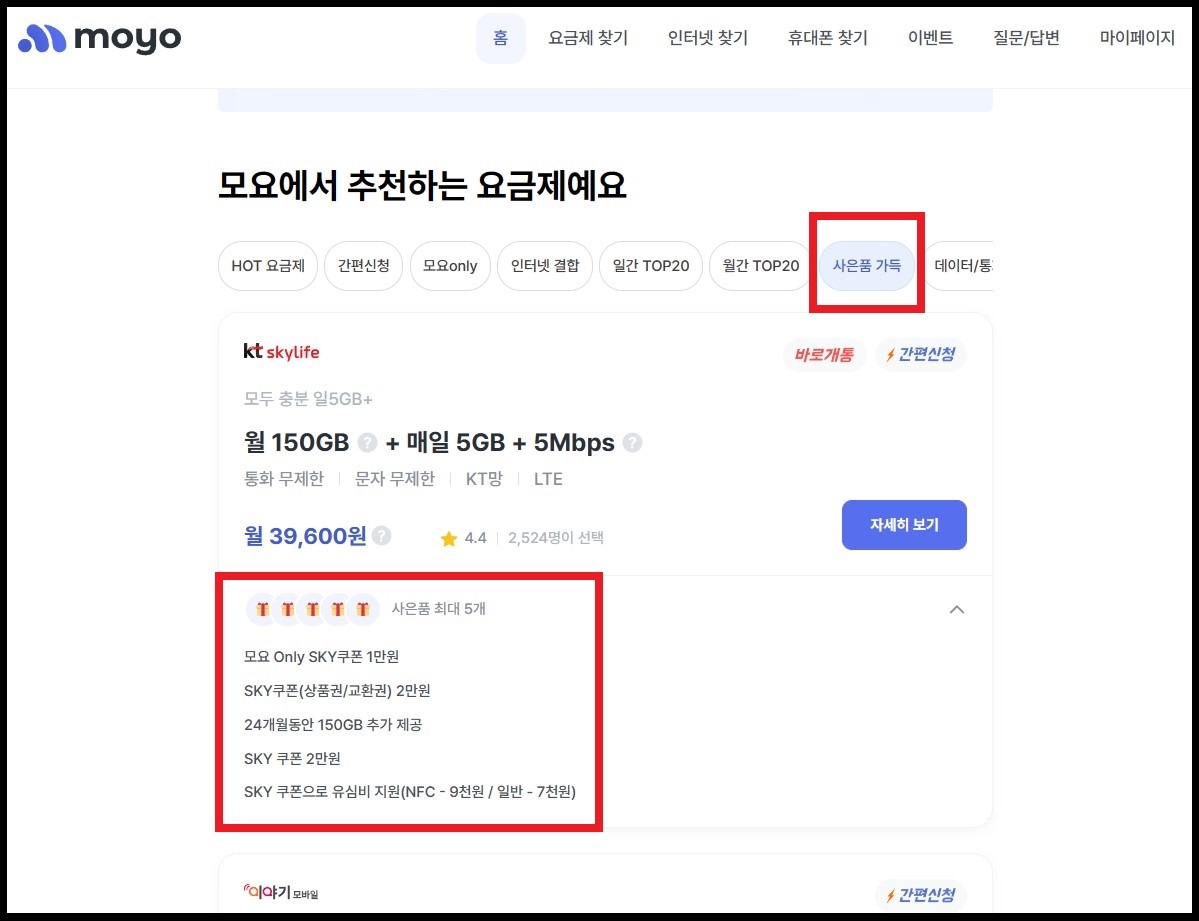
Task: Open the 요금제 찾기 menu
Action: [x=588, y=38]
